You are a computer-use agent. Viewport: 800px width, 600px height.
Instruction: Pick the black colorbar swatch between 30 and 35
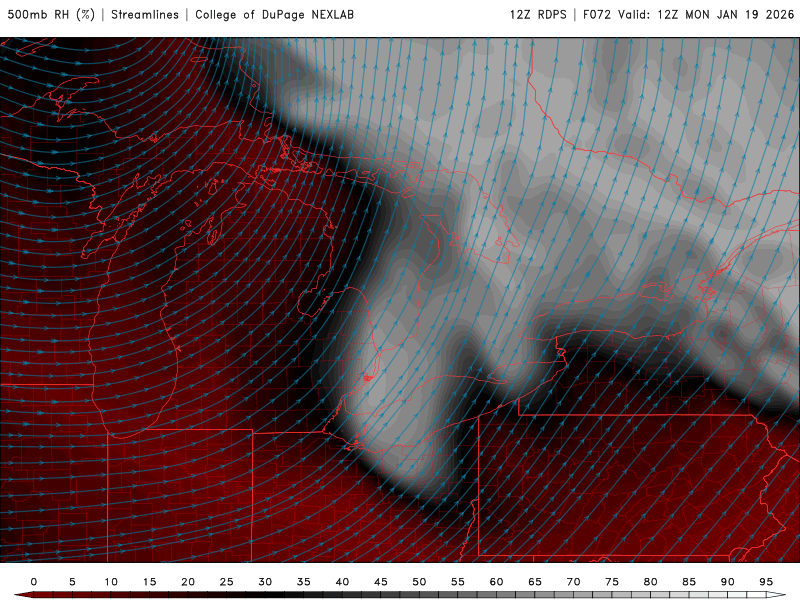(284, 595)
